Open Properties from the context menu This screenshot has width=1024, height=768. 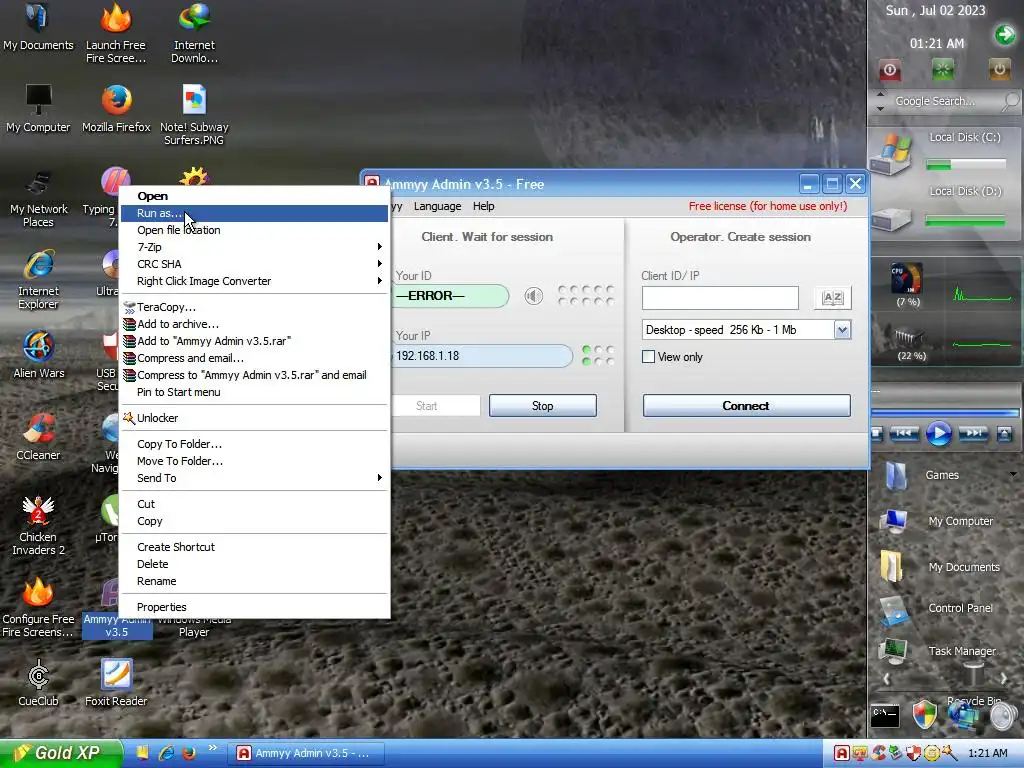click(255, 607)
